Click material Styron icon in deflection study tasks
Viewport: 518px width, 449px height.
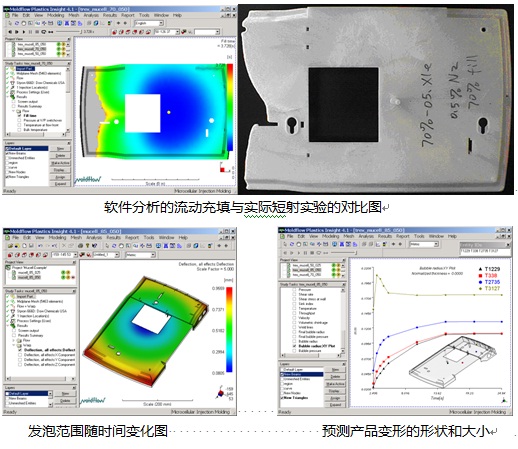13,311
